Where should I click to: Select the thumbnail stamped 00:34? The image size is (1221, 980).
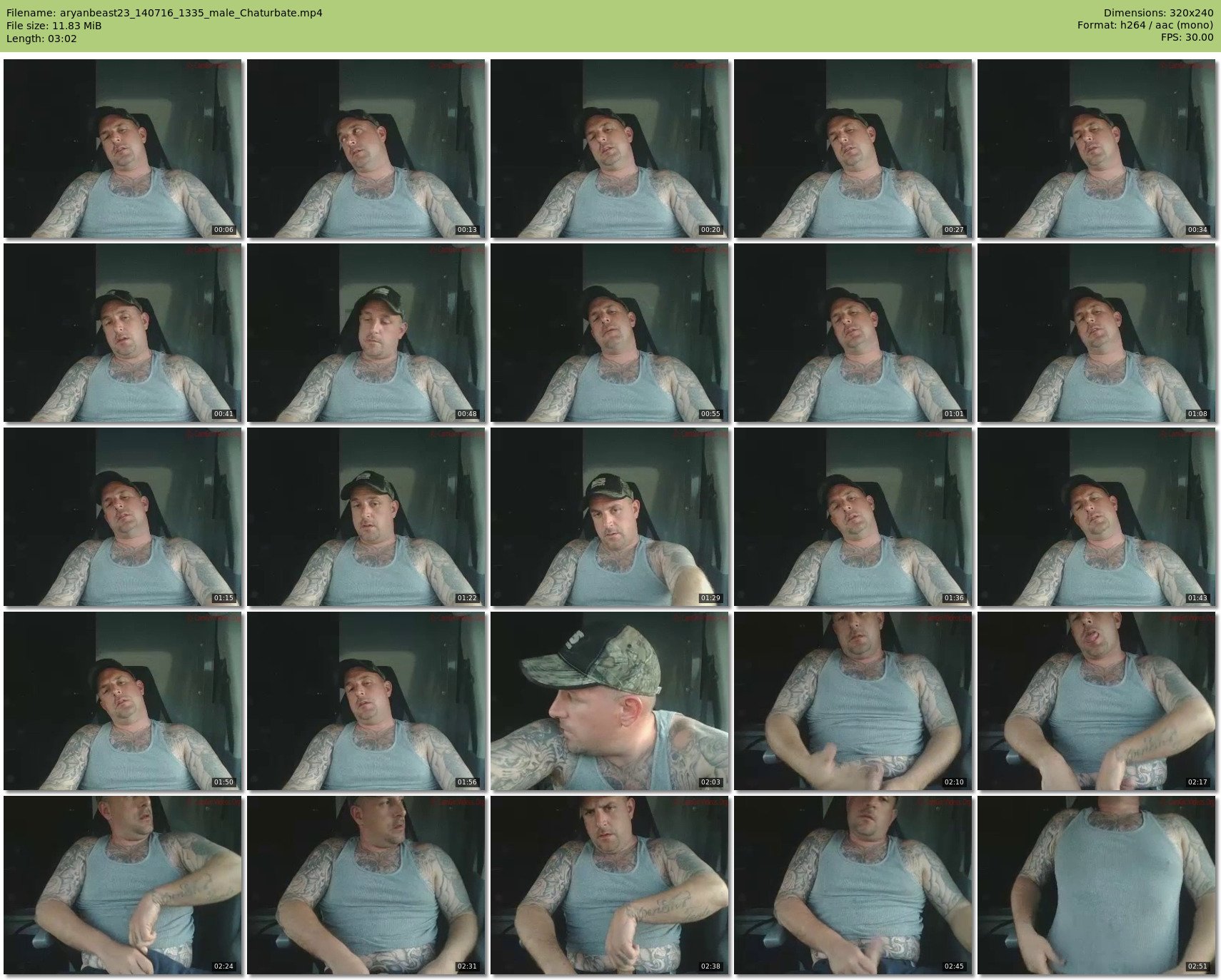tap(1096, 148)
